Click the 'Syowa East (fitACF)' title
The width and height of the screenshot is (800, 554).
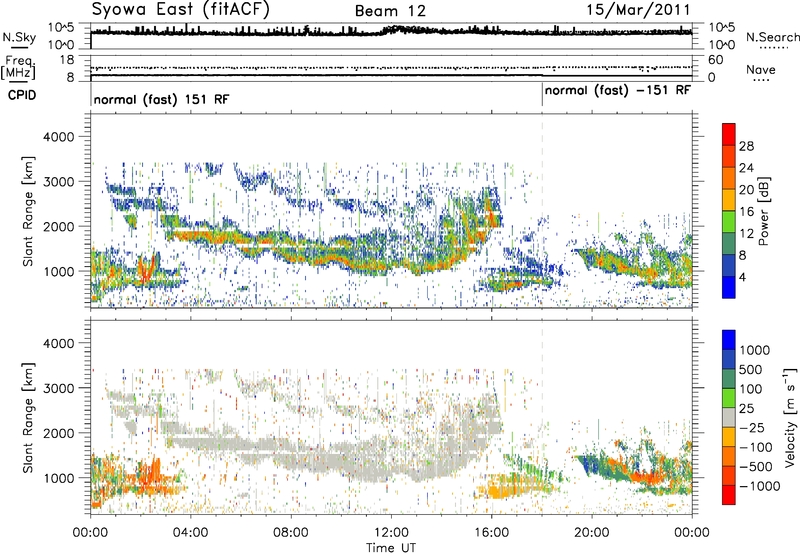(181, 10)
